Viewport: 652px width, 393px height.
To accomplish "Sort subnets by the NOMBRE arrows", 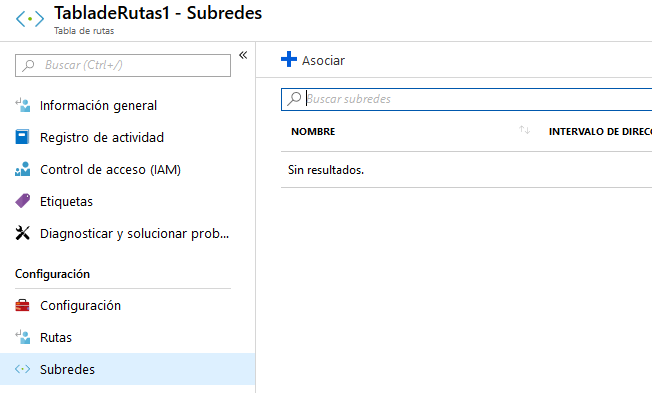I will point(524,130).
